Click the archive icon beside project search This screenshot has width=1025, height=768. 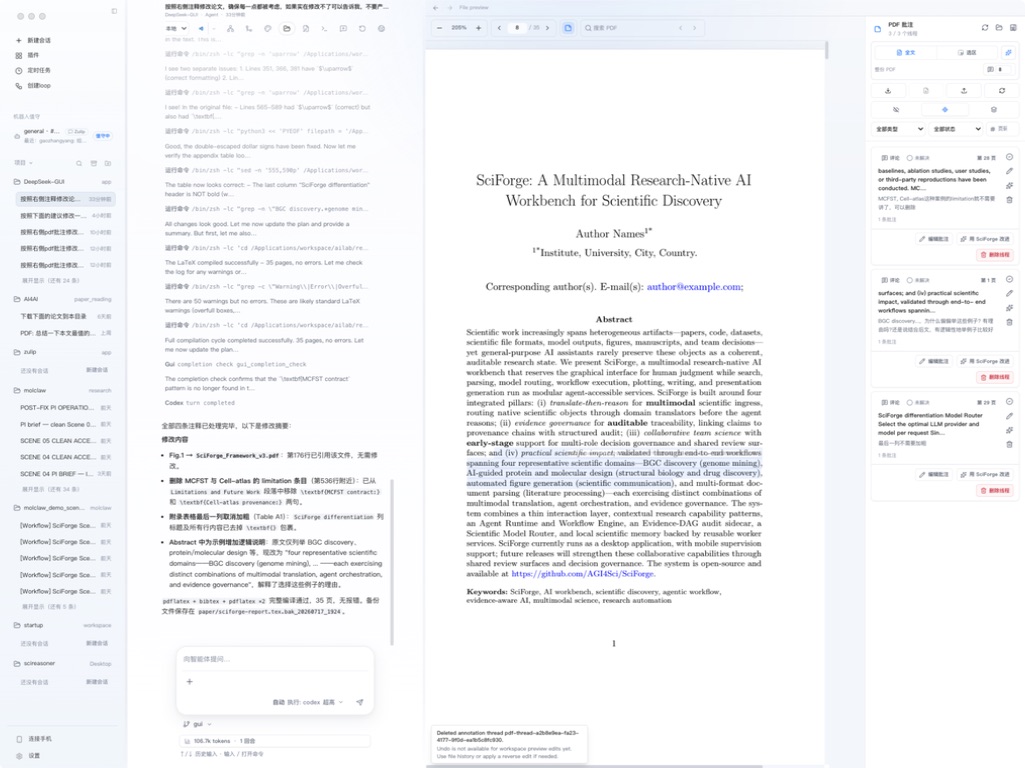point(93,163)
